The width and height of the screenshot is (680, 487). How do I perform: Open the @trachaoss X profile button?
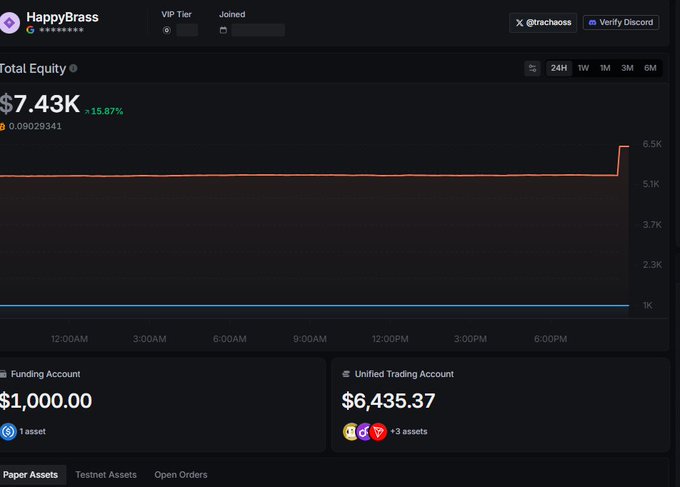(x=543, y=23)
